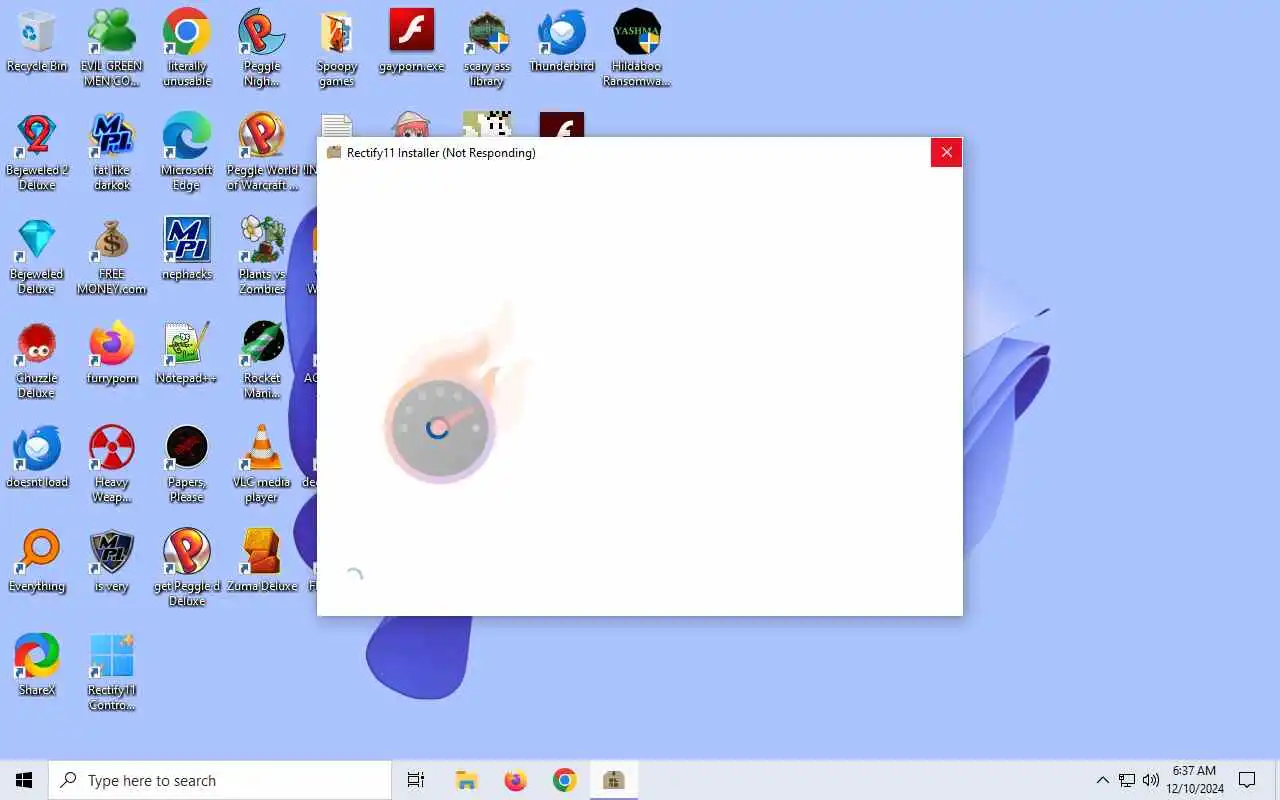
Task: Select the Rectify11 Control desktop shortcut
Action: (x=112, y=672)
